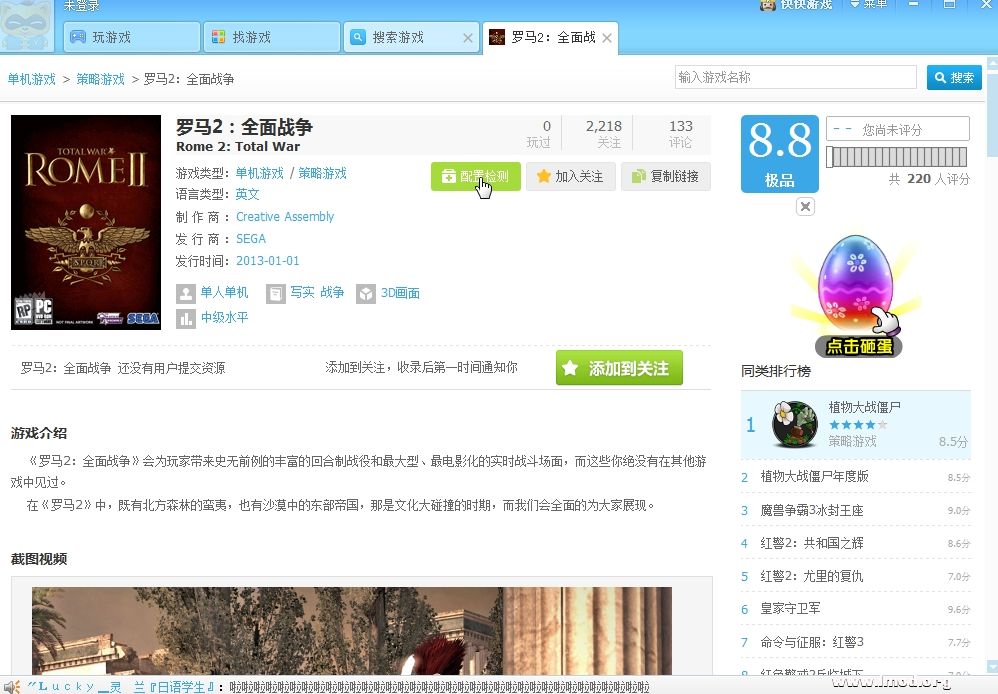This screenshot has width=998, height=694.
Task: Dismiss the egg ad with its X
Action: click(806, 206)
